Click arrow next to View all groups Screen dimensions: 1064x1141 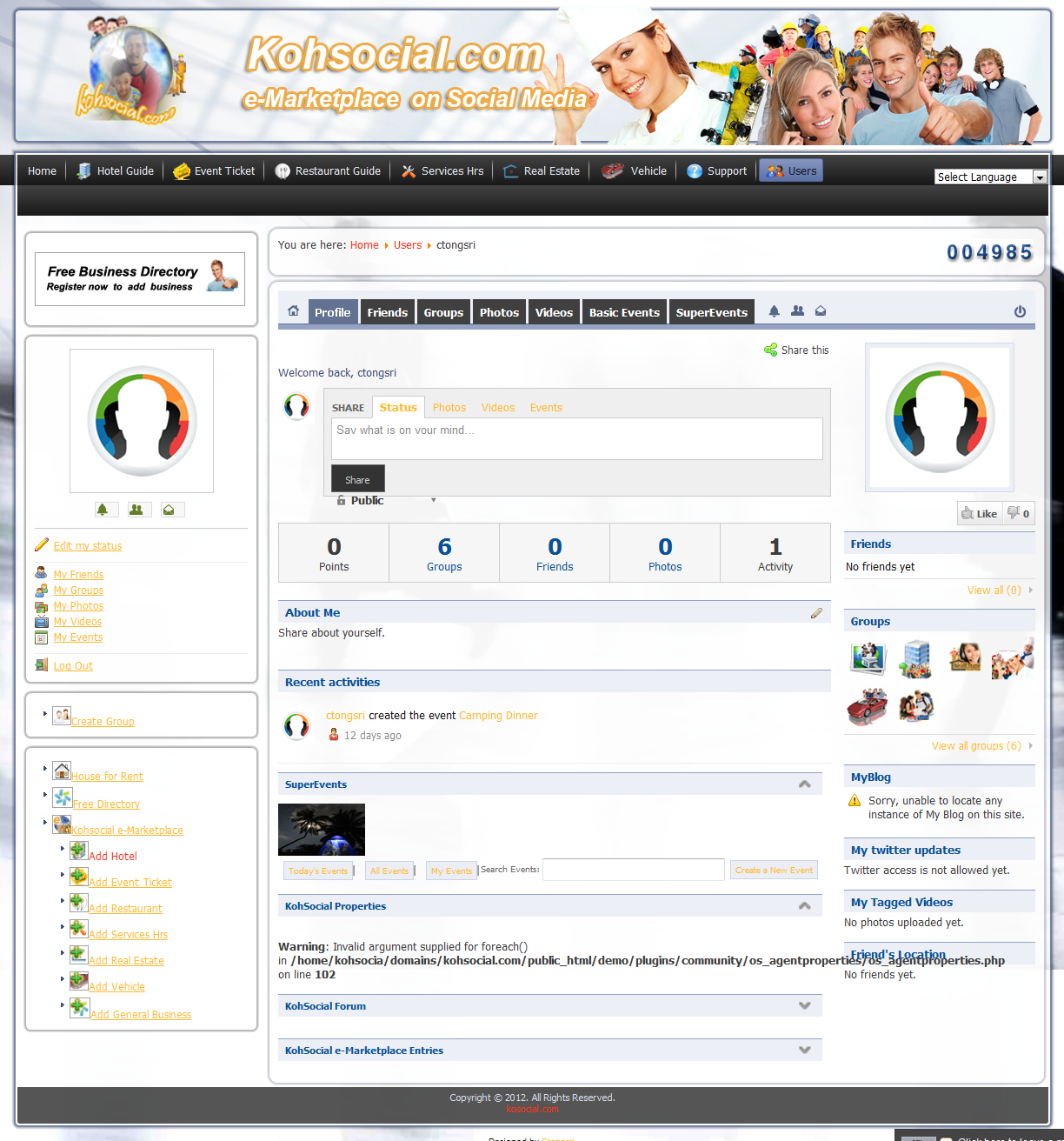1031,746
